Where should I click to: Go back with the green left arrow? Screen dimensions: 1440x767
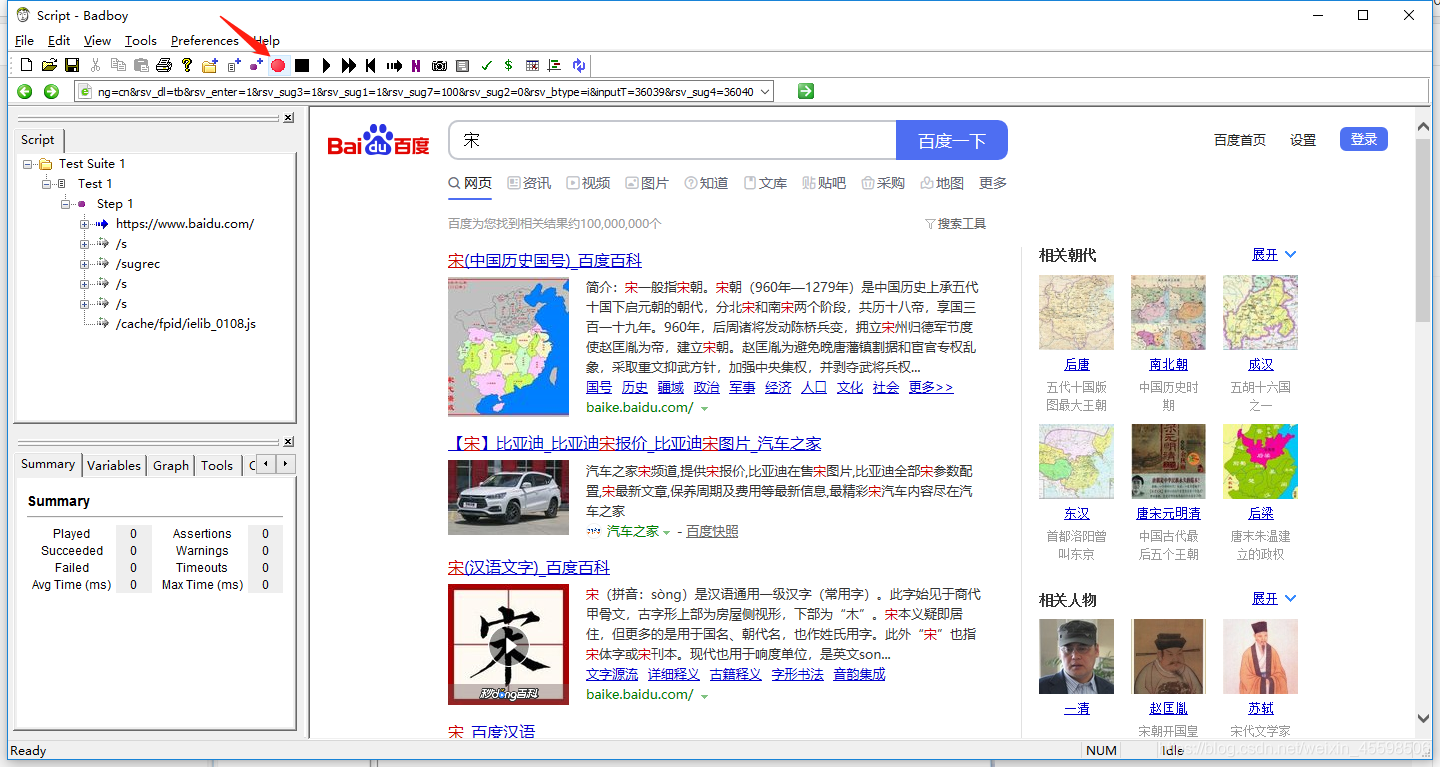[x=25, y=91]
